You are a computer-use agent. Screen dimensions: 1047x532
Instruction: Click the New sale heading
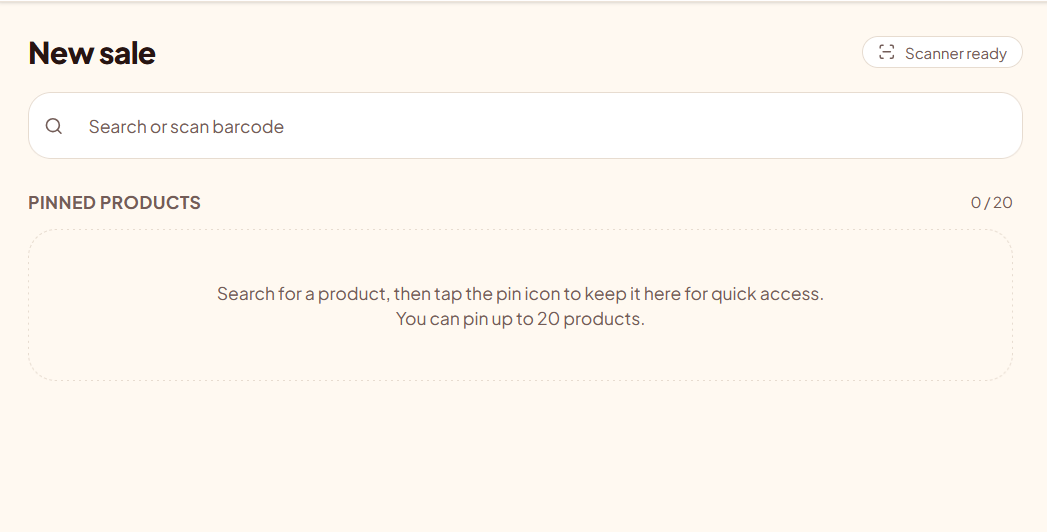pos(91,53)
